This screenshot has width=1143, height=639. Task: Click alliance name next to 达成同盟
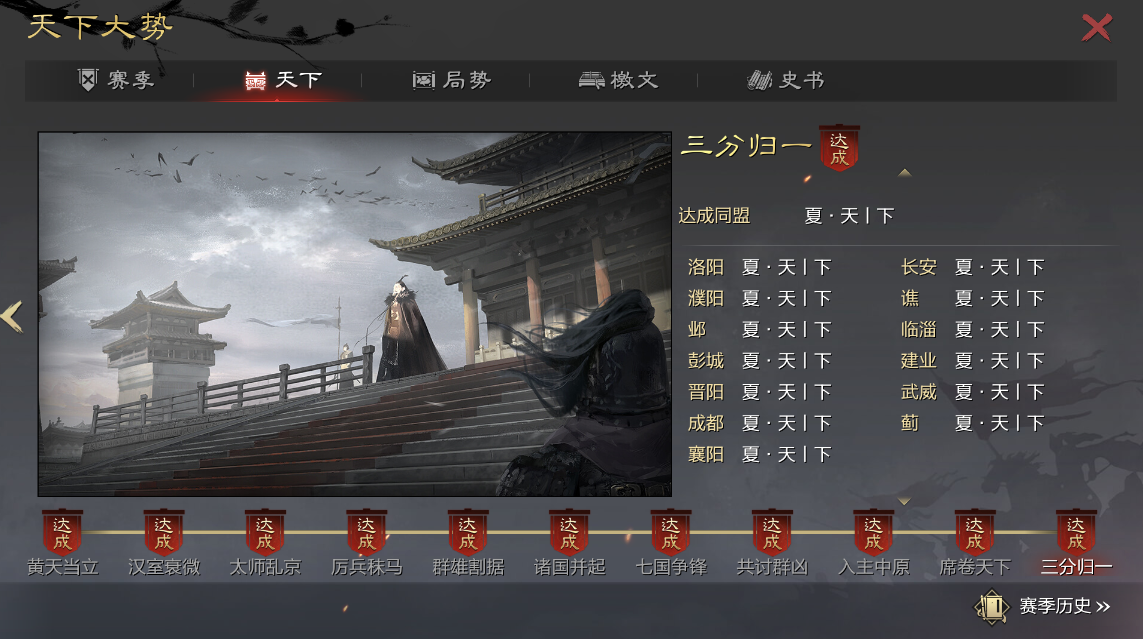[x=849, y=216]
